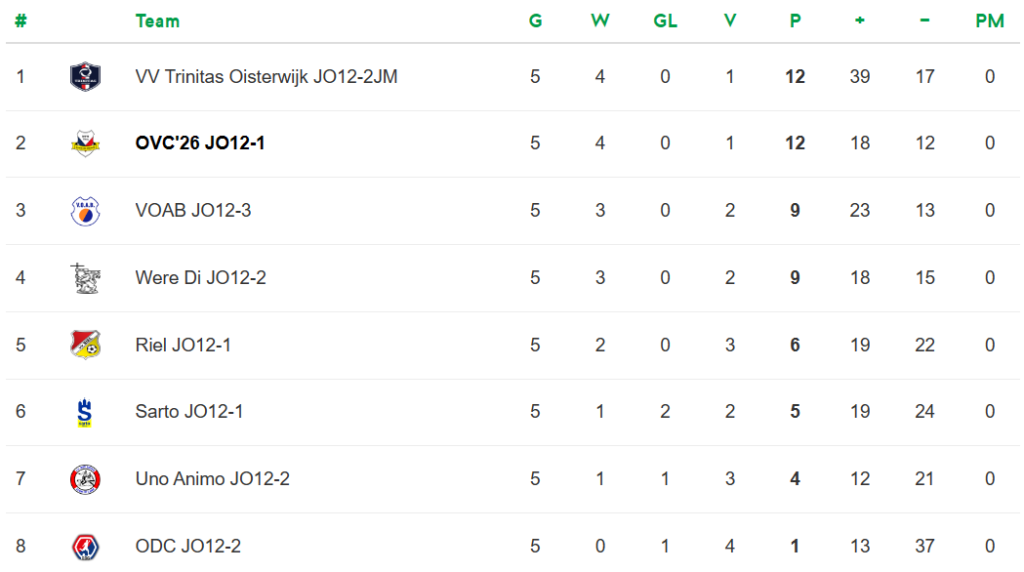Click the Uno Animo club badge

pyautogui.click(x=85, y=479)
